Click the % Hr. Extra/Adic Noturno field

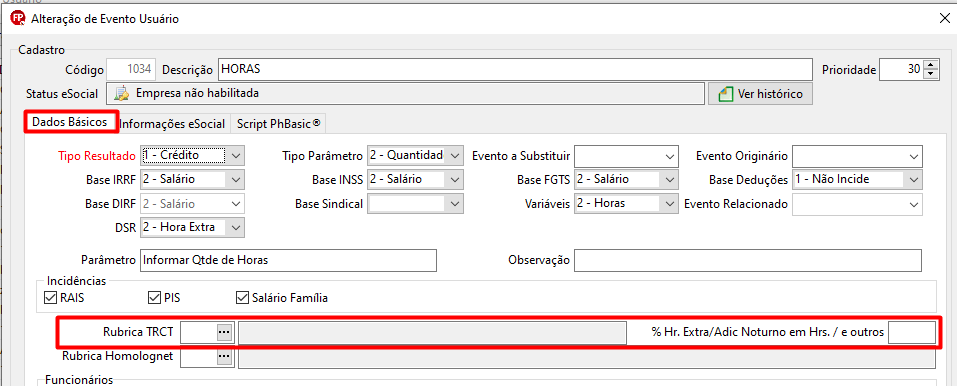911,332
